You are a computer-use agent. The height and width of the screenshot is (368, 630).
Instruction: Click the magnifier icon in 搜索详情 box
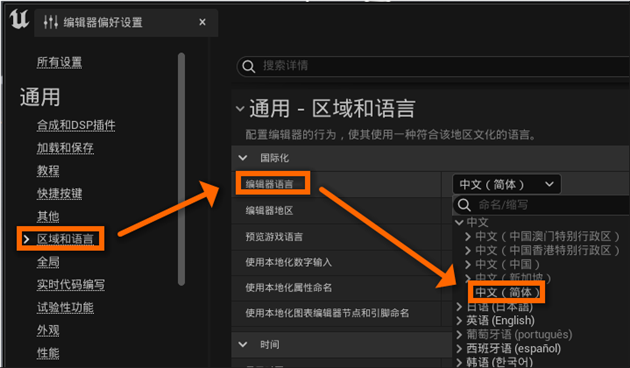tap(249, 66)
